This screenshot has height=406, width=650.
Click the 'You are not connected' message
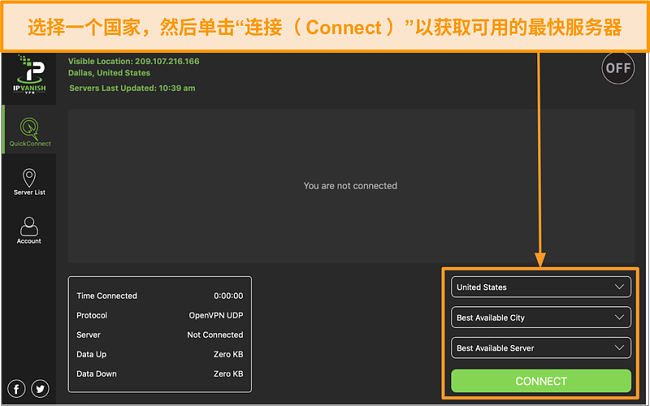click(x=350, y=186)
